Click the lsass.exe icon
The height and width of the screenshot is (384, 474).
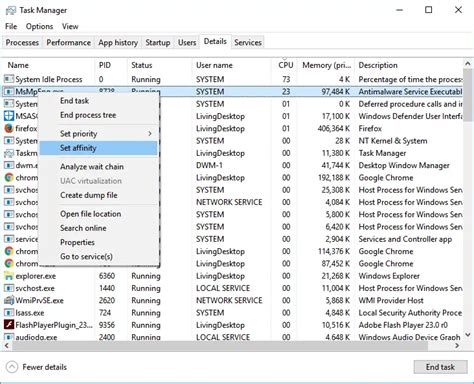coord(9,313)
